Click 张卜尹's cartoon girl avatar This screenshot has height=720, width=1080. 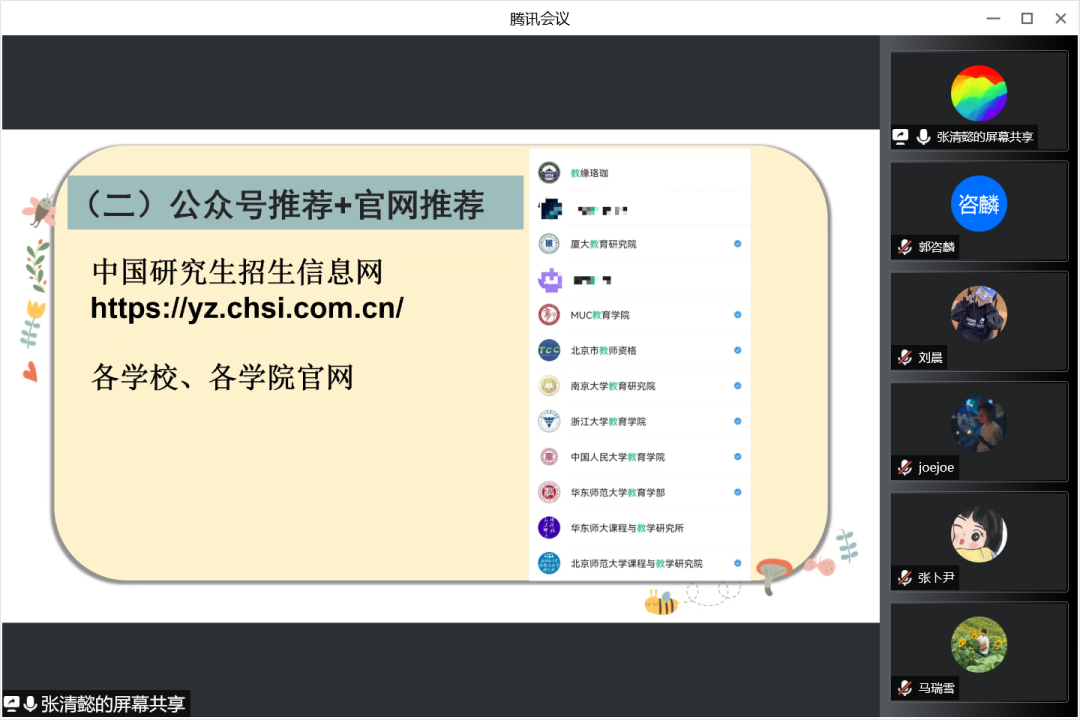pos(978,533)
